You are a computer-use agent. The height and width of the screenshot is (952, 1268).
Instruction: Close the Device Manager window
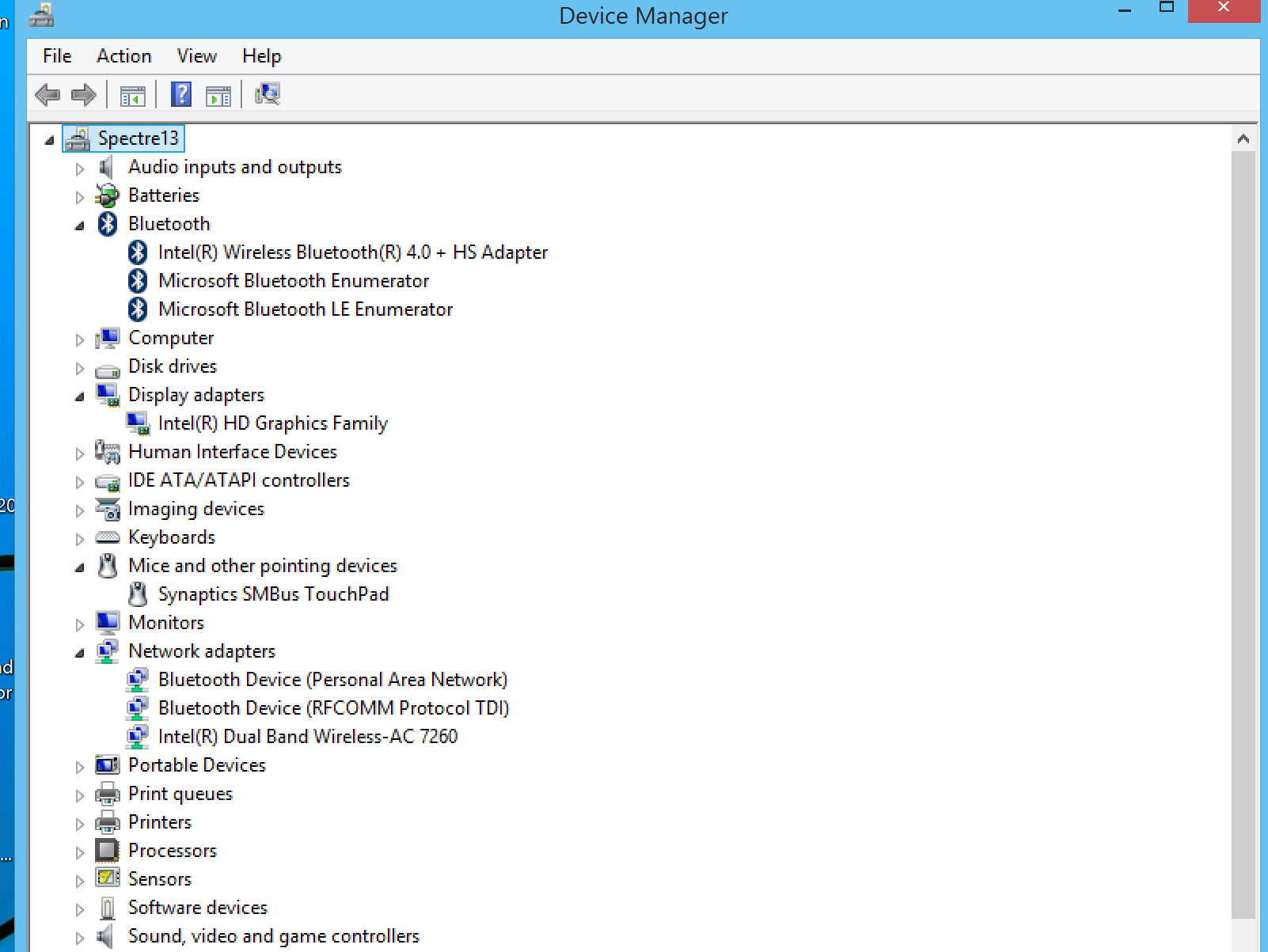(1224, 9)
